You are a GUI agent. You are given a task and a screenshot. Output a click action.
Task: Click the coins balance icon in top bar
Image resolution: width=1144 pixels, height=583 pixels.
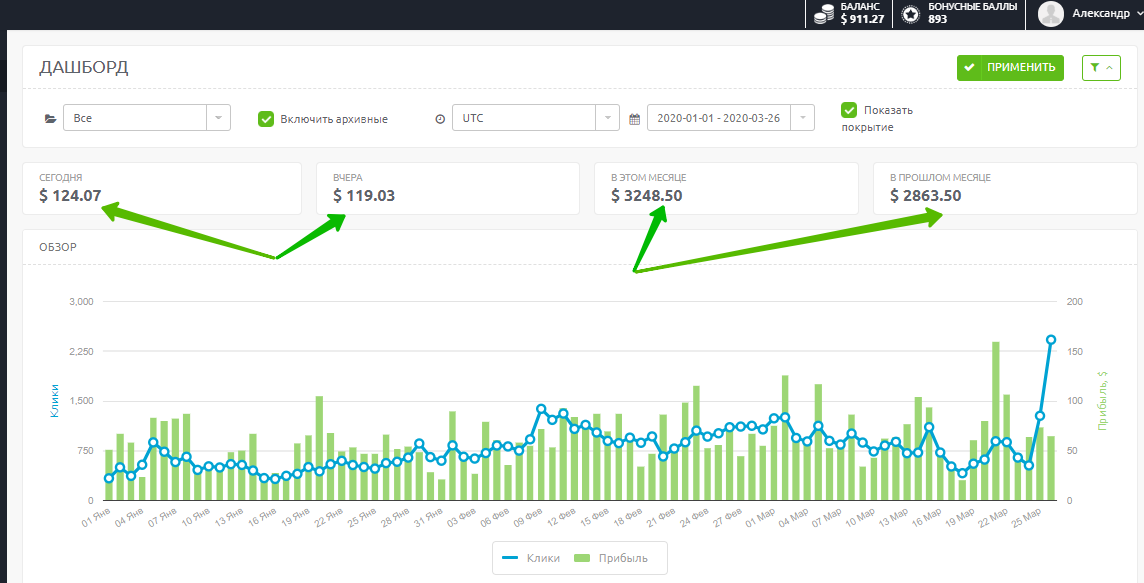(824, 14)
